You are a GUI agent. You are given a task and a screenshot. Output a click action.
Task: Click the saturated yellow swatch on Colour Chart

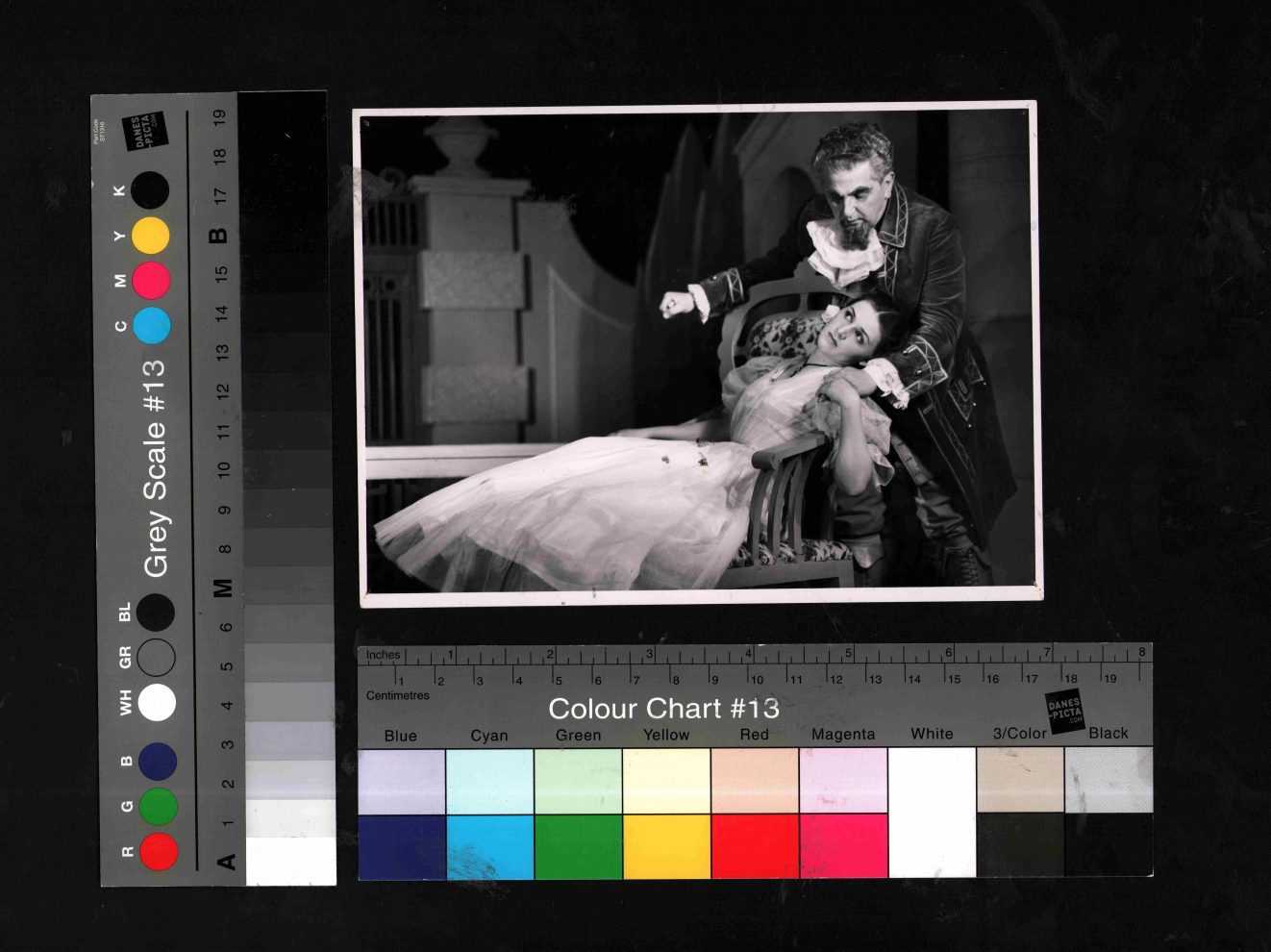coord(666,846)
